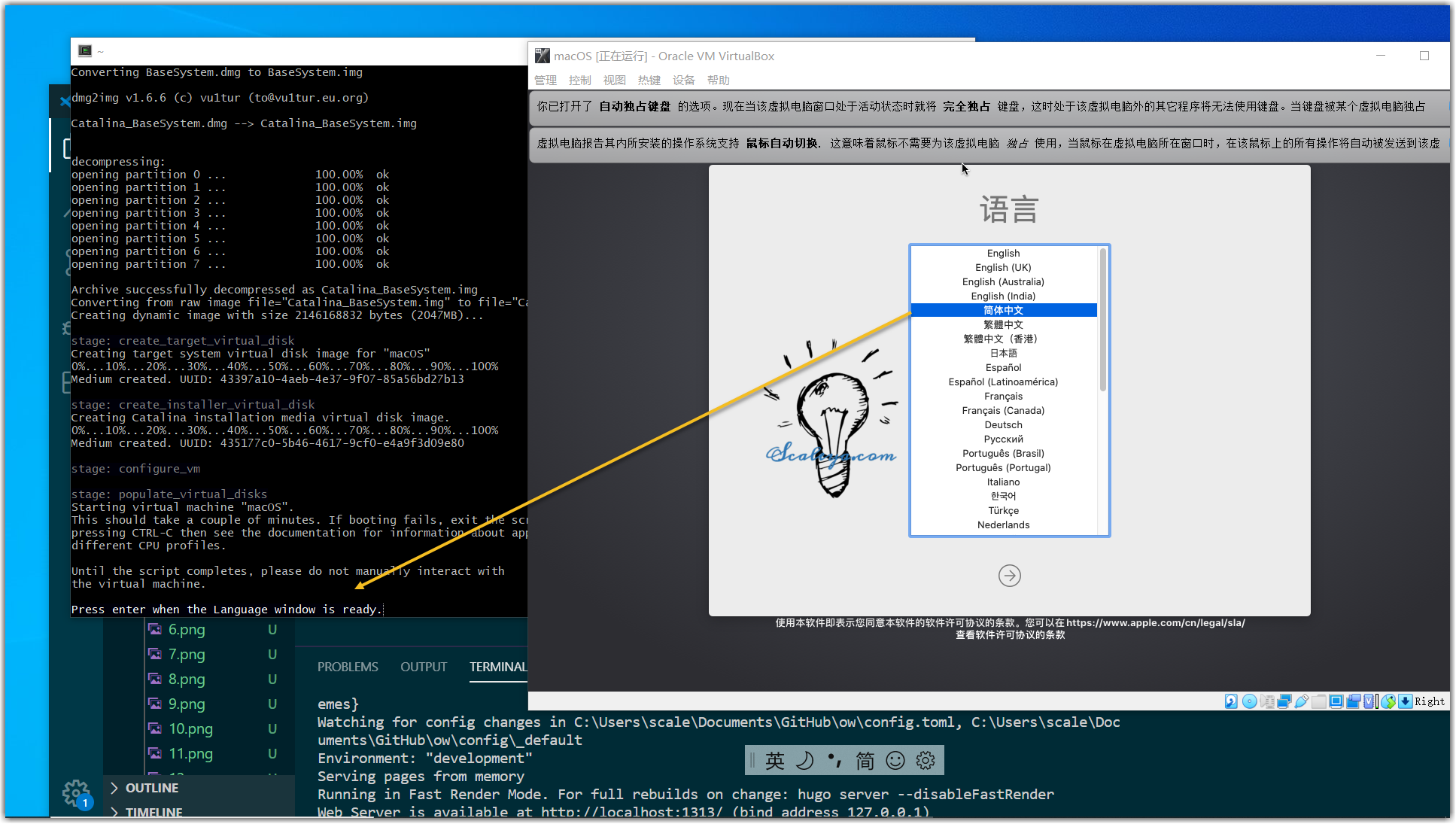Select Français in the language list

point(1003,396)
